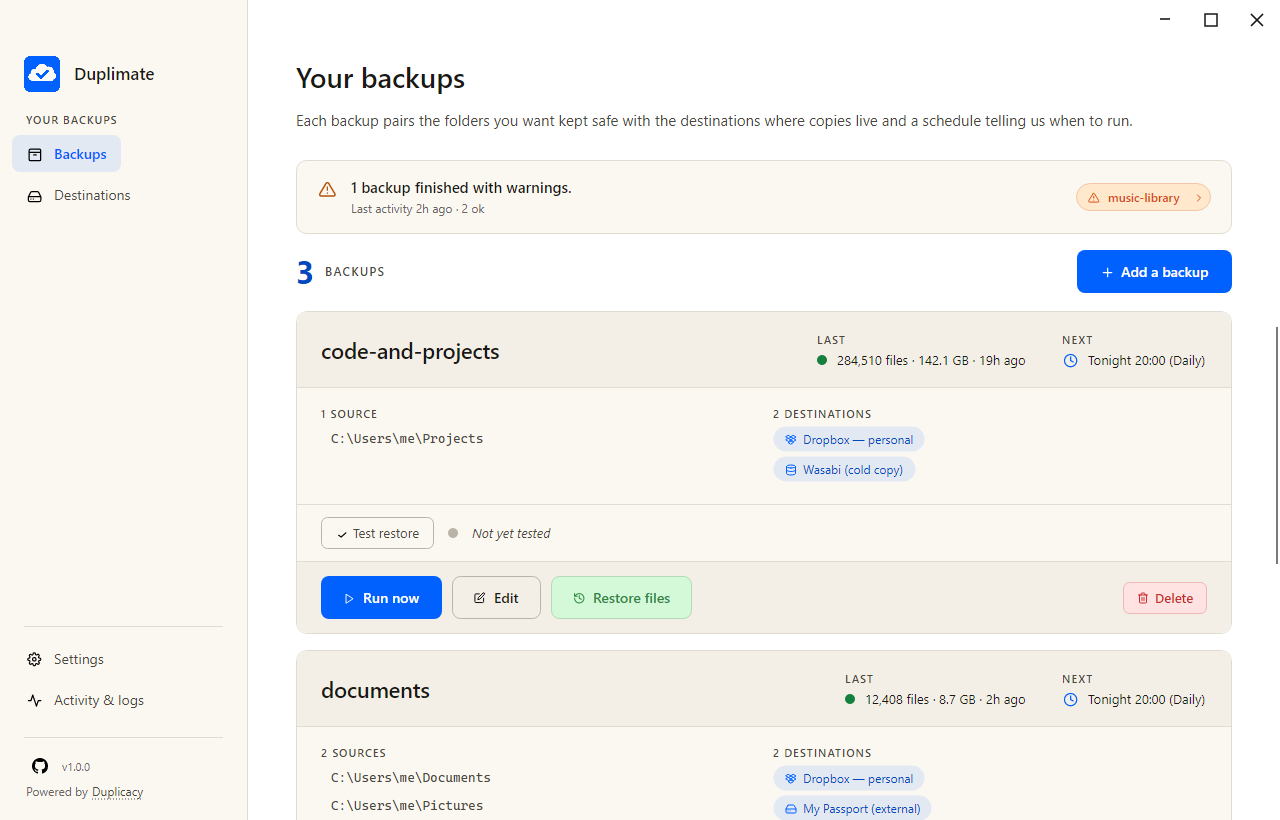The image size is (1280, 820).
Task: Minimize the Duplimate window
Action: (x=1165, y=20)
